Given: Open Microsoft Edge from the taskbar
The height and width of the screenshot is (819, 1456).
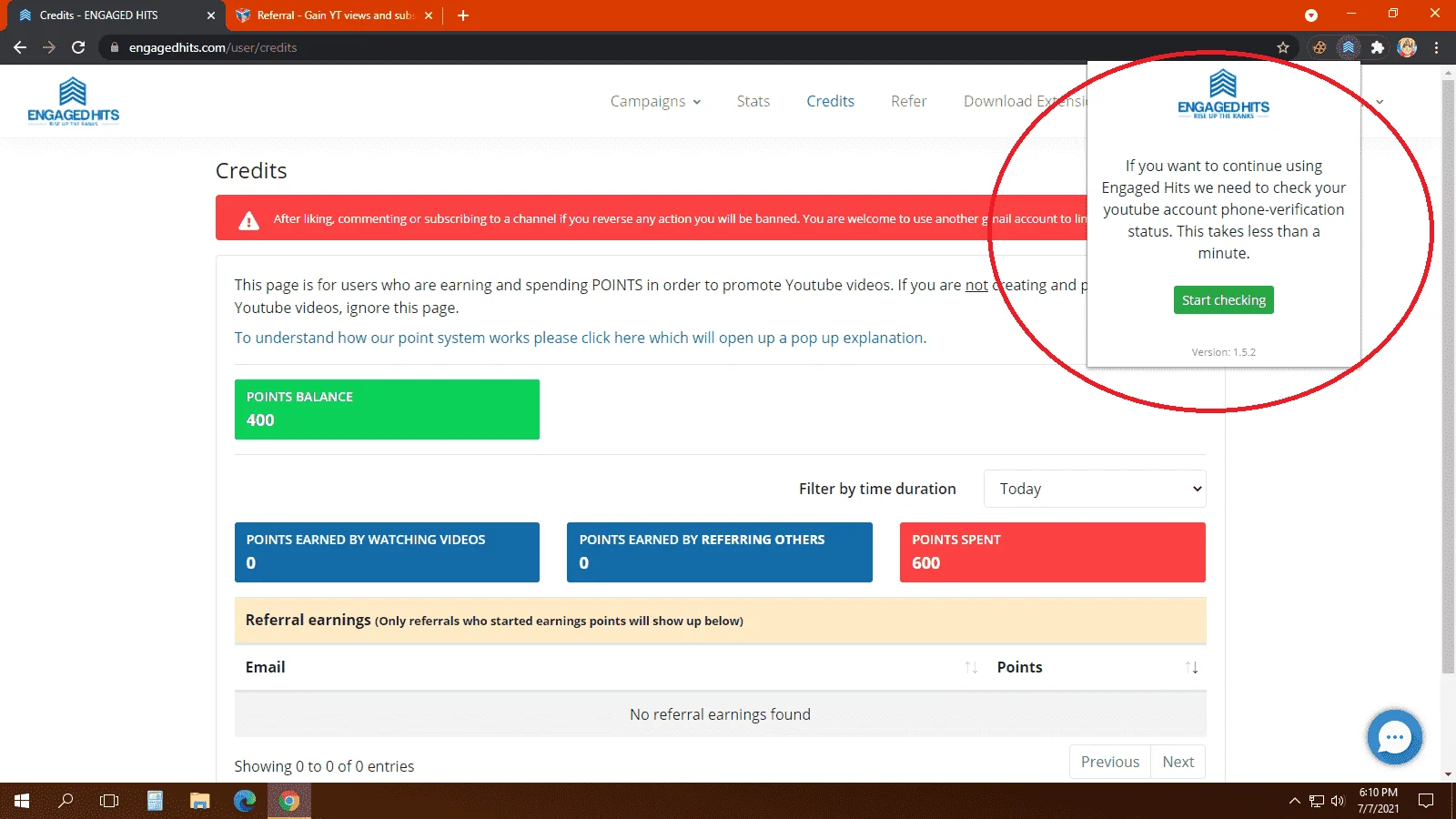Looking at the screenshot, I should coord(245,801).
